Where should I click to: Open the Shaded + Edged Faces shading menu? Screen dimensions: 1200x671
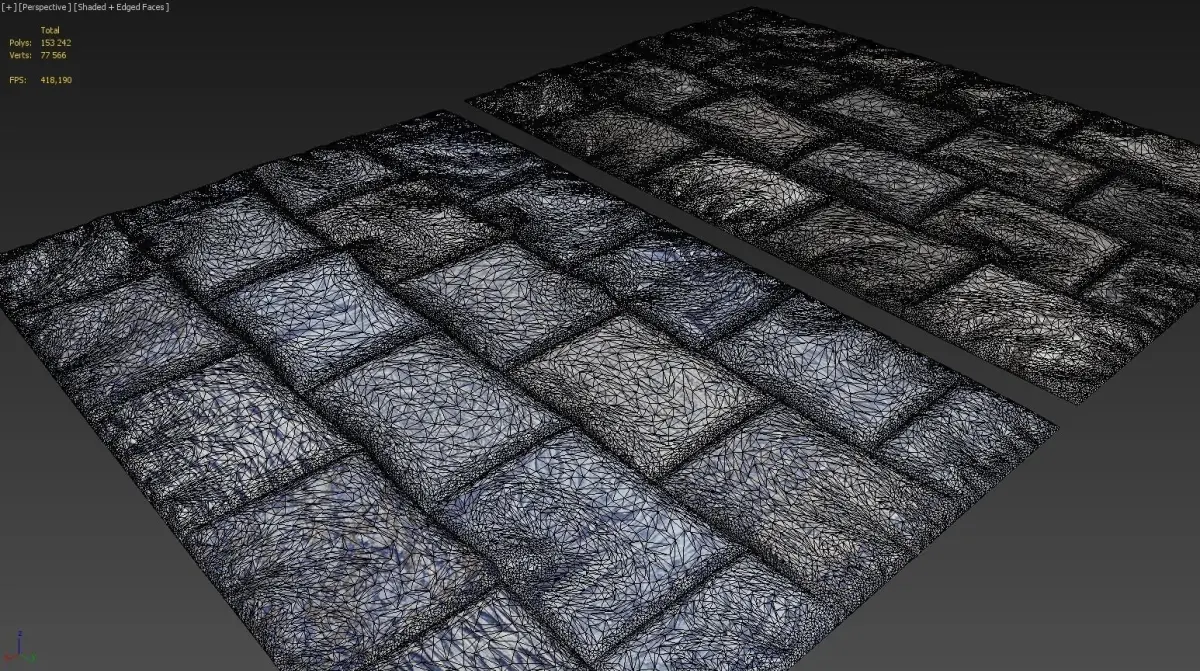[x=121, y=7]
